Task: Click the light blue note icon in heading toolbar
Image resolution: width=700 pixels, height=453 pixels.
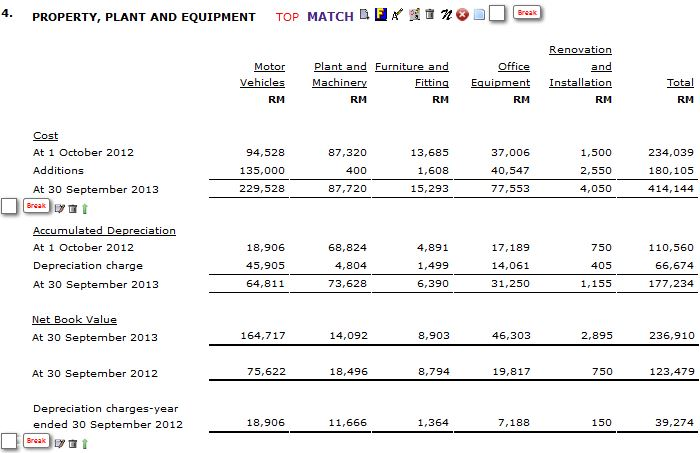Action: tap(478, 15)
